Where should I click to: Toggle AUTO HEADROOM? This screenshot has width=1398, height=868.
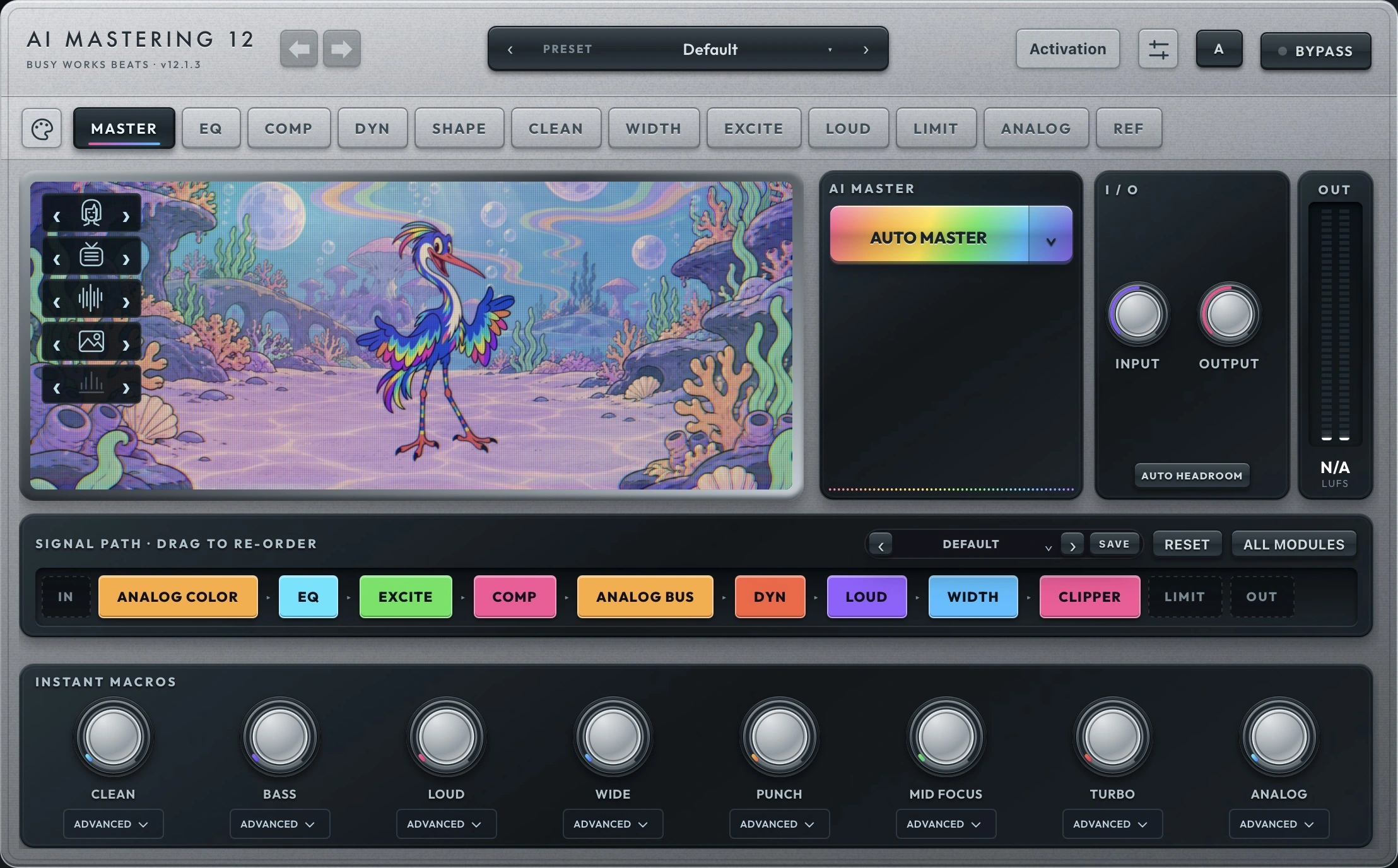[1192, 476]
